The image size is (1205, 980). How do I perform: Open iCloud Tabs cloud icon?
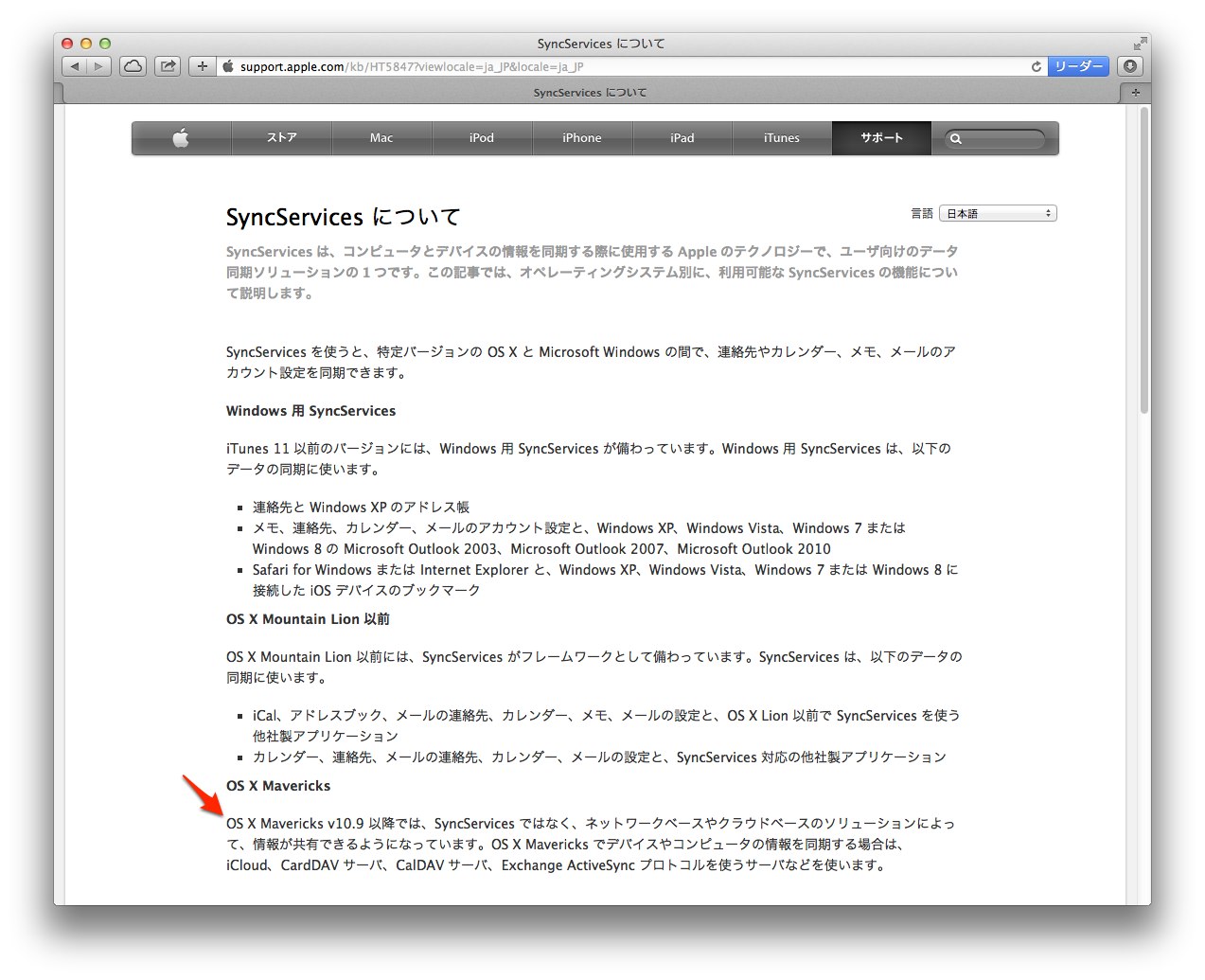coord(133,66)
